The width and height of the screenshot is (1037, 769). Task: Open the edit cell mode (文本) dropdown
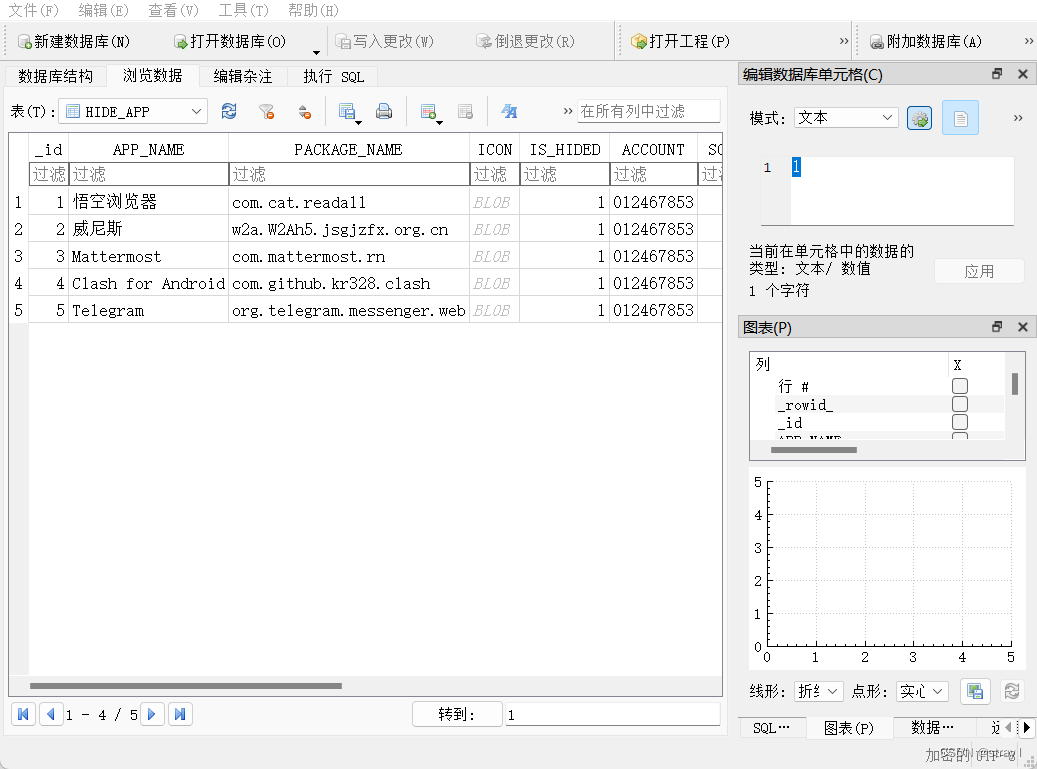846,118
